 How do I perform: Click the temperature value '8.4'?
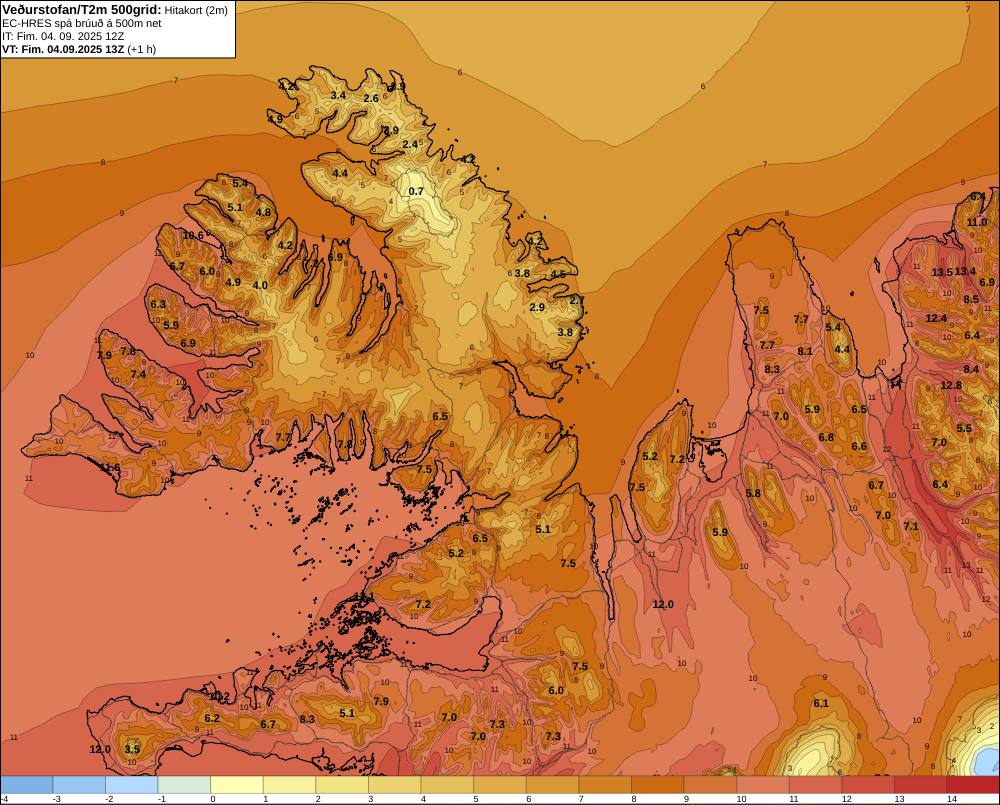pos(971,369)
